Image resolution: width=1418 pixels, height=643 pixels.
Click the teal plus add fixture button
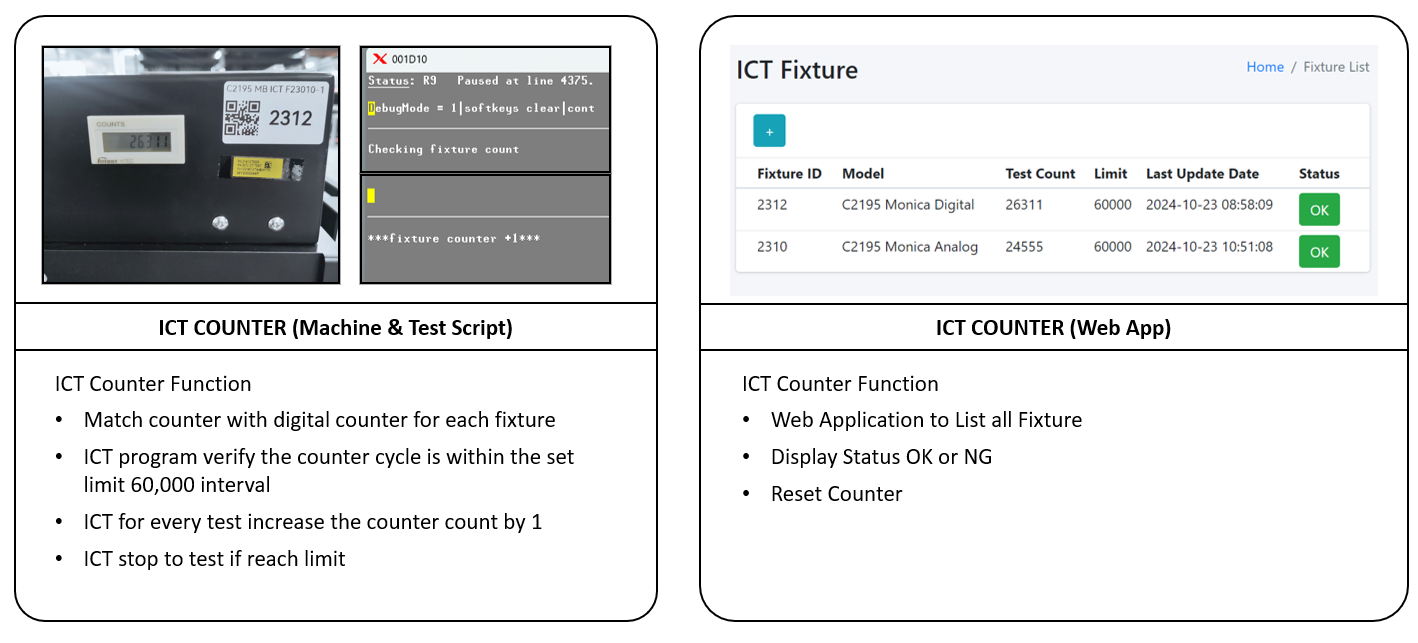[x=769, y=131]
